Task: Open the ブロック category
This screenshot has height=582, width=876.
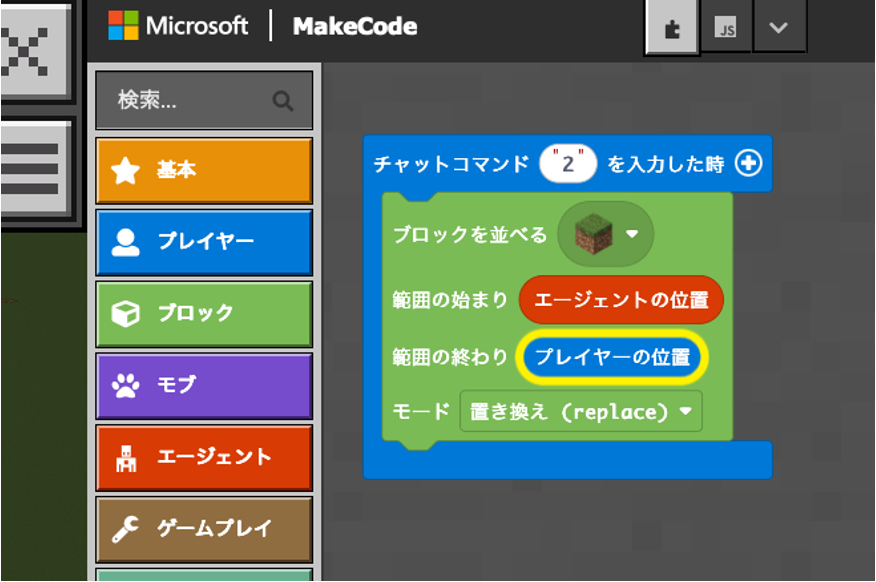Action: 204,313
